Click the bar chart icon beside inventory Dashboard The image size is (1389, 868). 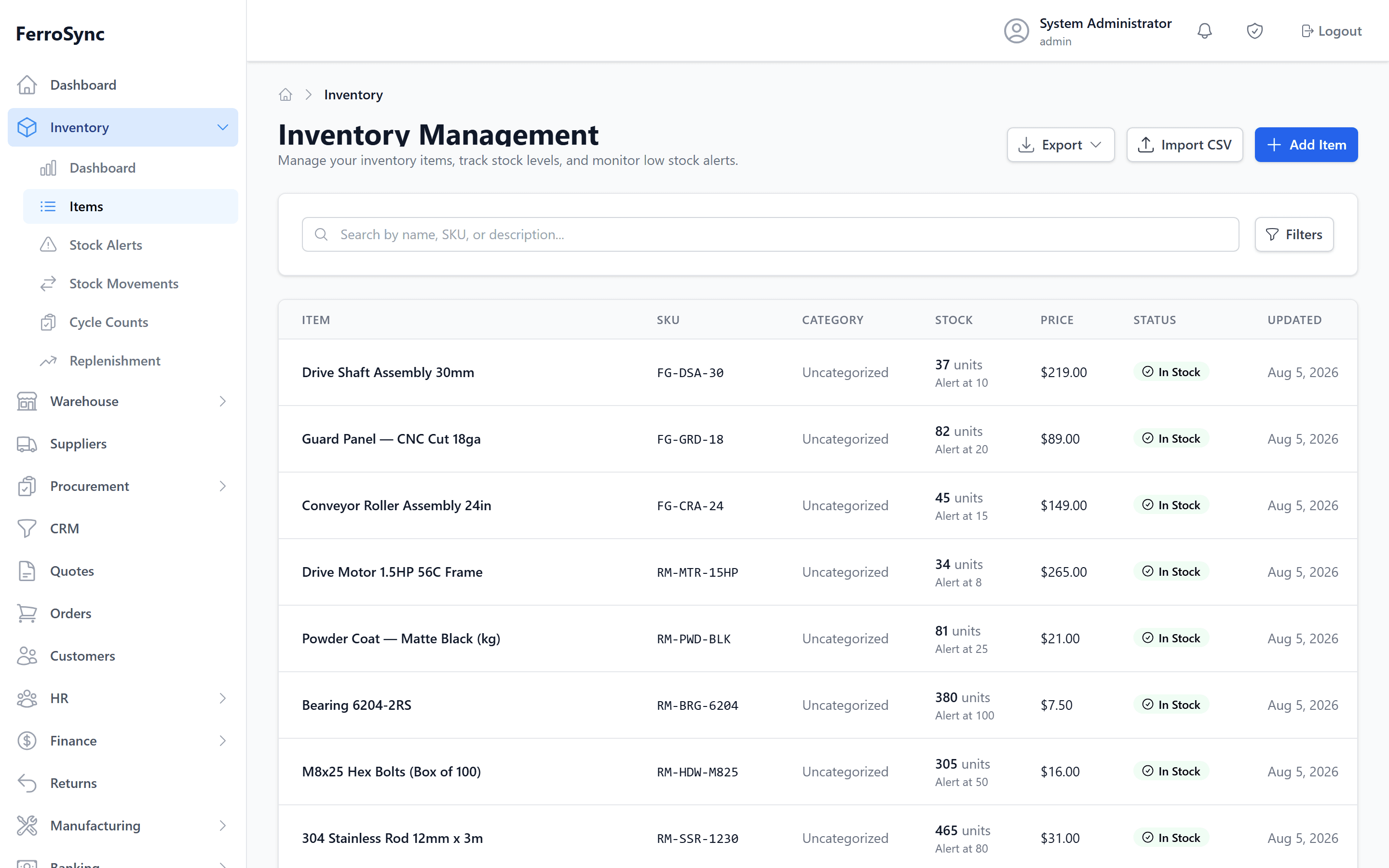(48, 168)
